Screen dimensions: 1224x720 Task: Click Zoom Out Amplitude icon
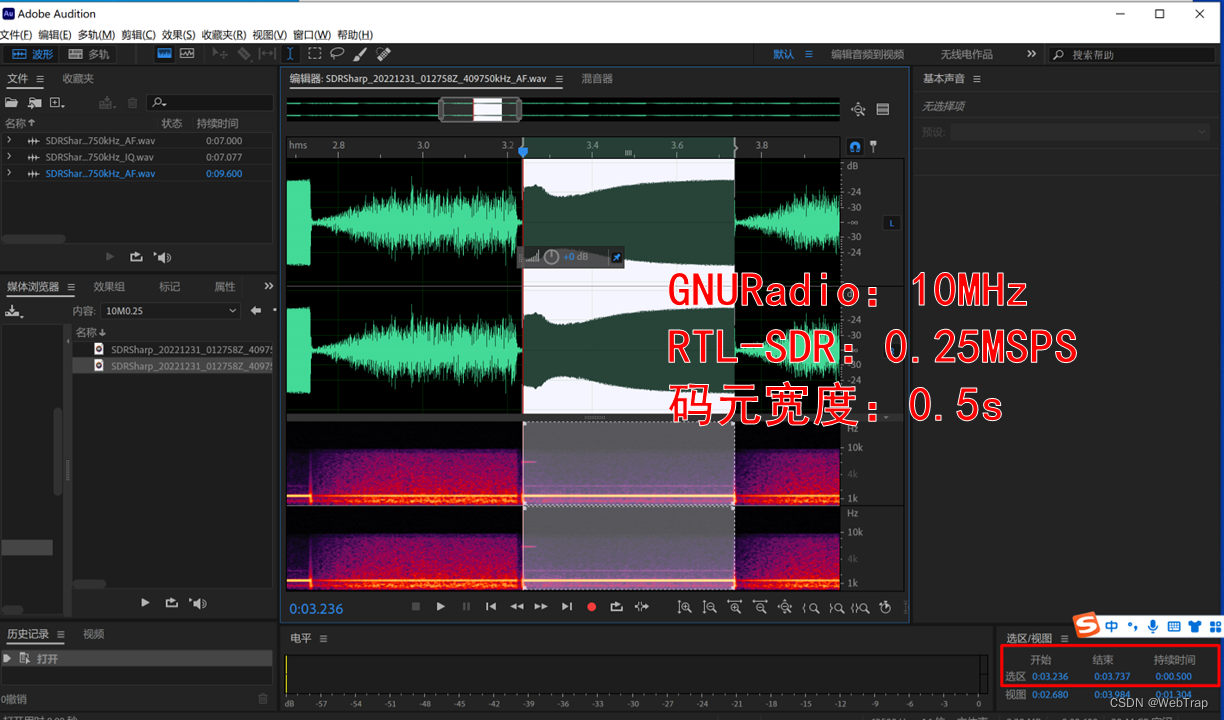pyautogui.click(x=710, y=606)
